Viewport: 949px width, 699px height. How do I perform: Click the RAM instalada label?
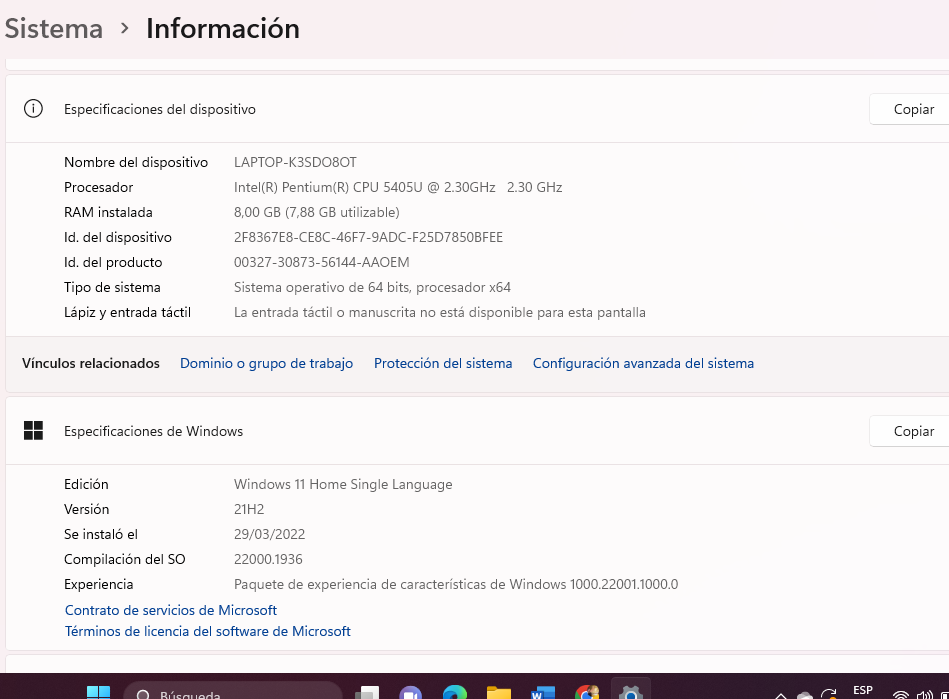click(x=108, y=212)
